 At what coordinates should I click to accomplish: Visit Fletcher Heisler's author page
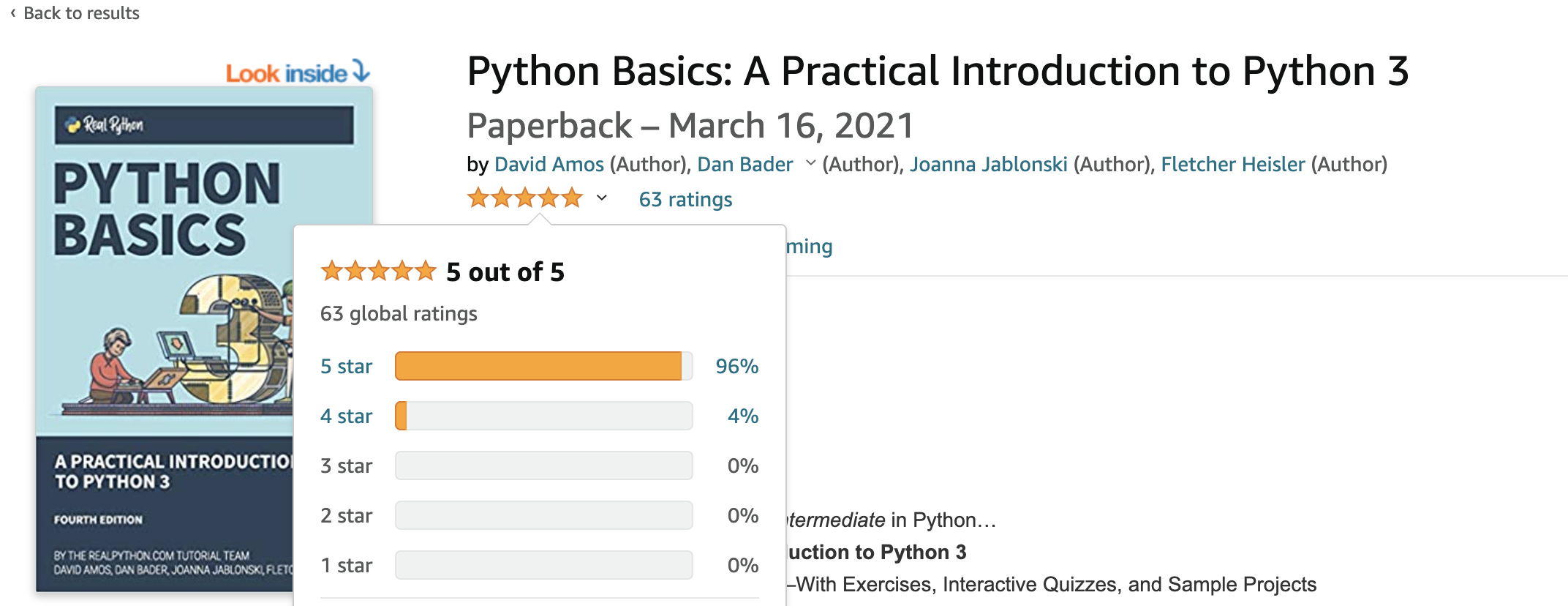coord(1233,164)
